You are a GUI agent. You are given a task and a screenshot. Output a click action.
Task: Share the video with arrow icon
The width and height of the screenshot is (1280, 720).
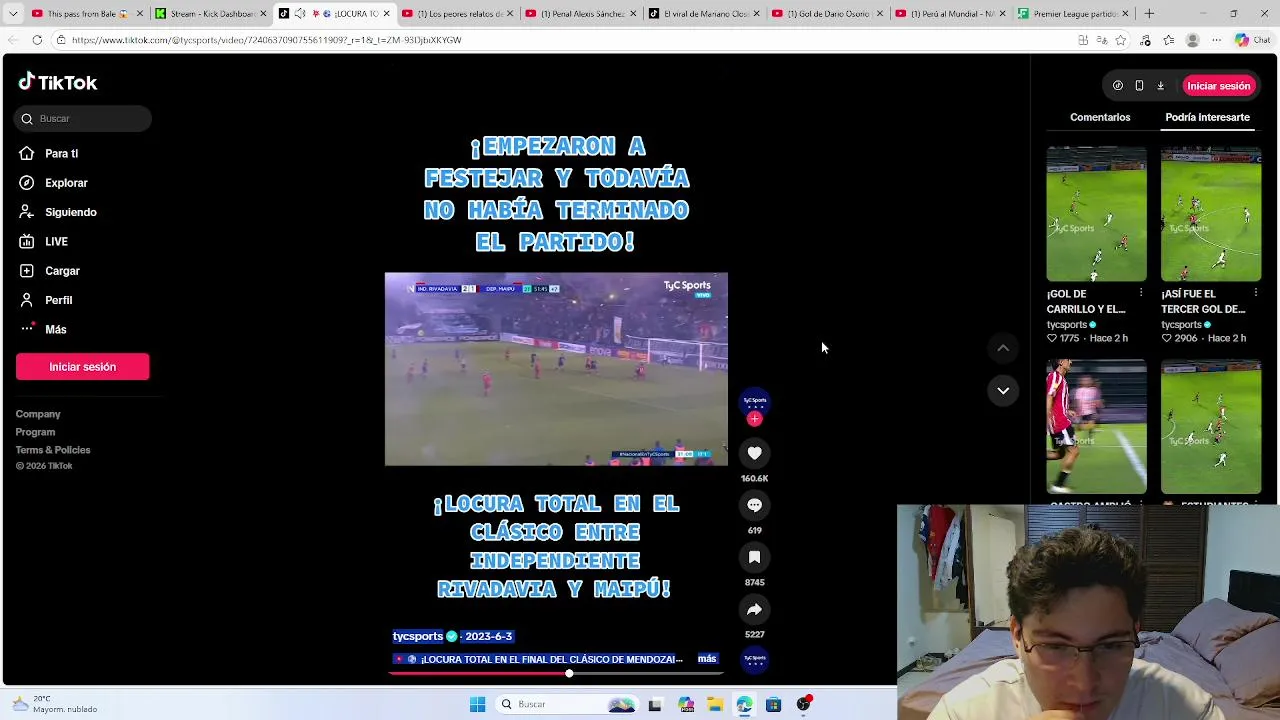(x=755, y=609)
